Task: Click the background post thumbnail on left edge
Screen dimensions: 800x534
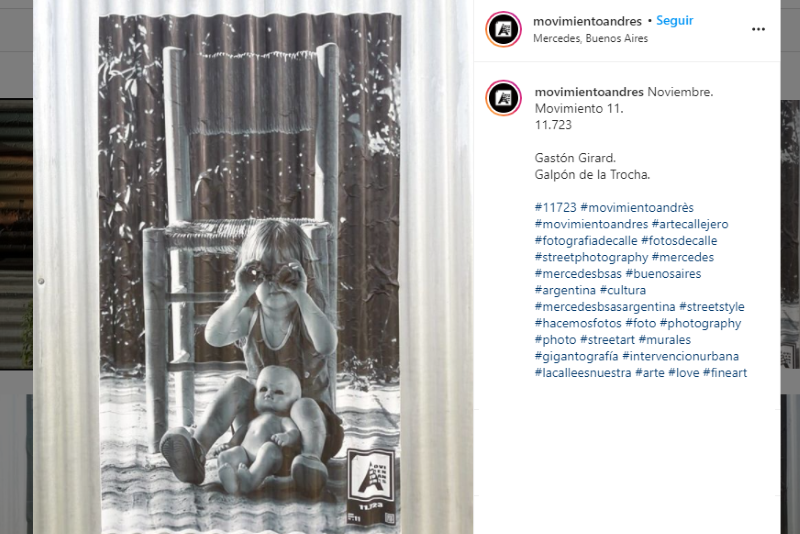Action: [x=16, y=234]
